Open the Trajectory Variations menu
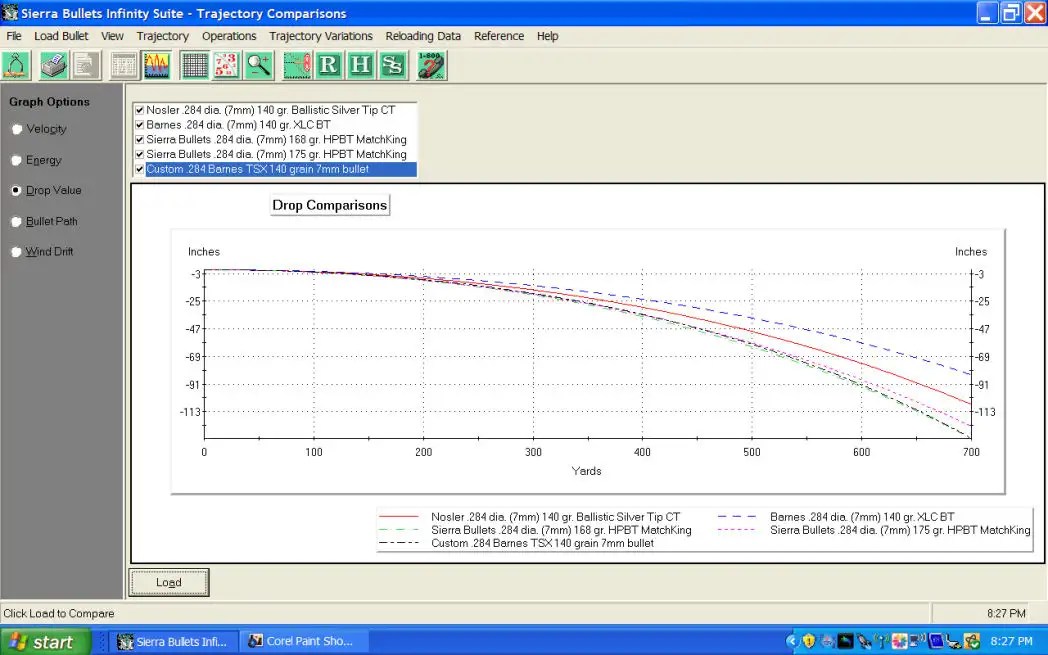 coord(321,36)
